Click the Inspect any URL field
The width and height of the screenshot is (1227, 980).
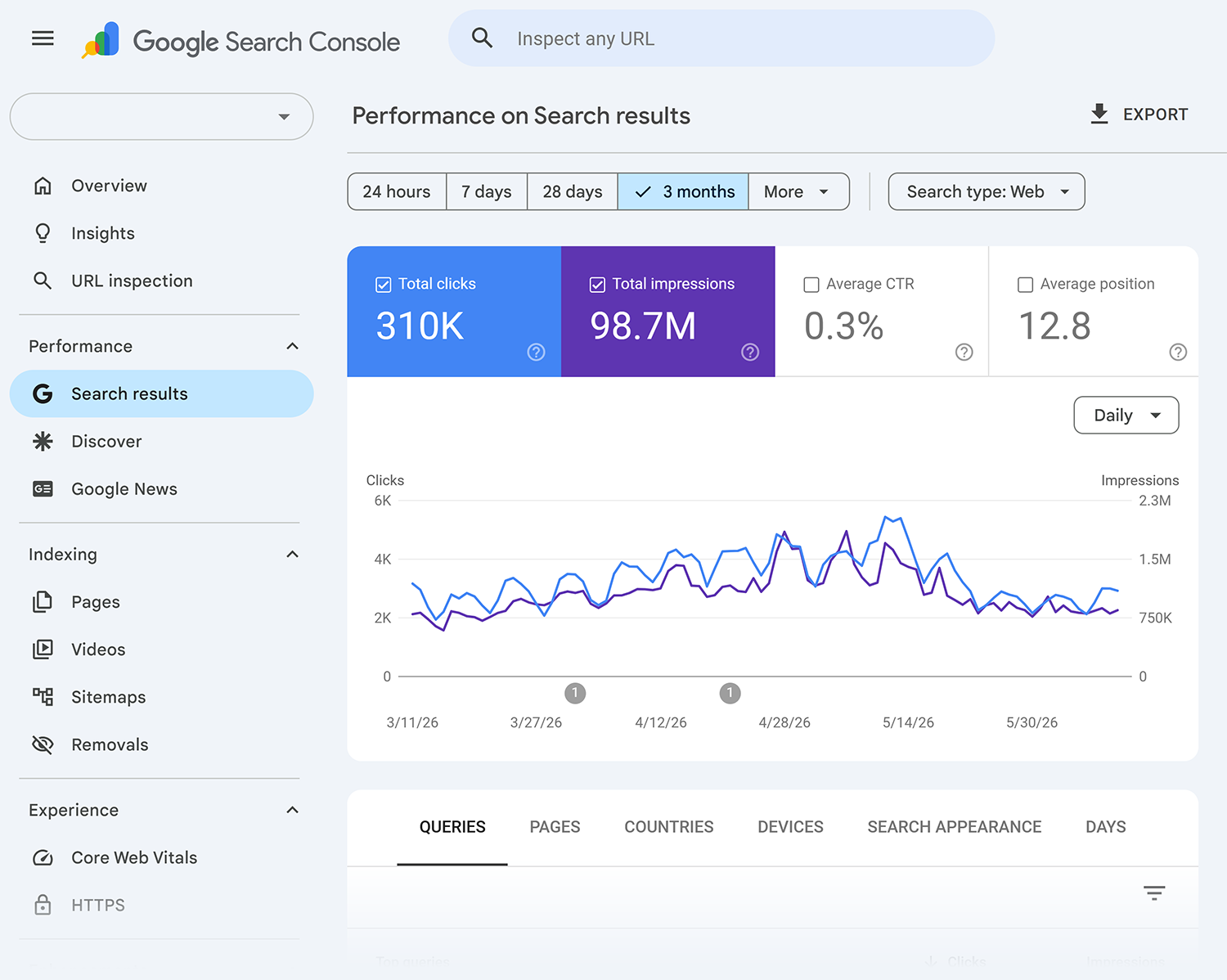pos(721,38)
